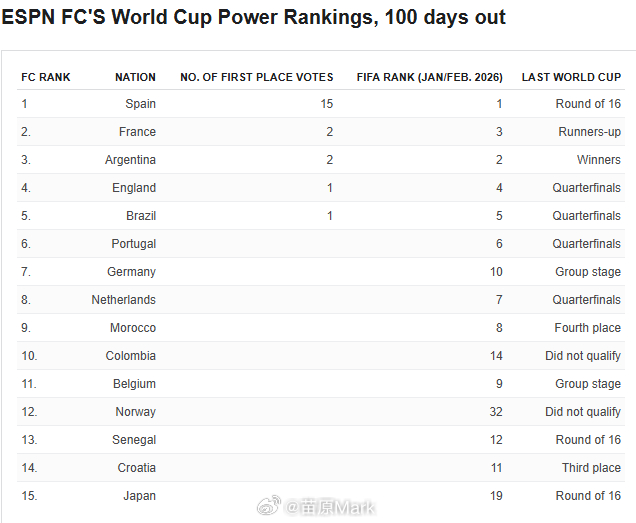Screen dimensions: 636x523
Task: Click Germany in the nation column
Action: (132, 272)
